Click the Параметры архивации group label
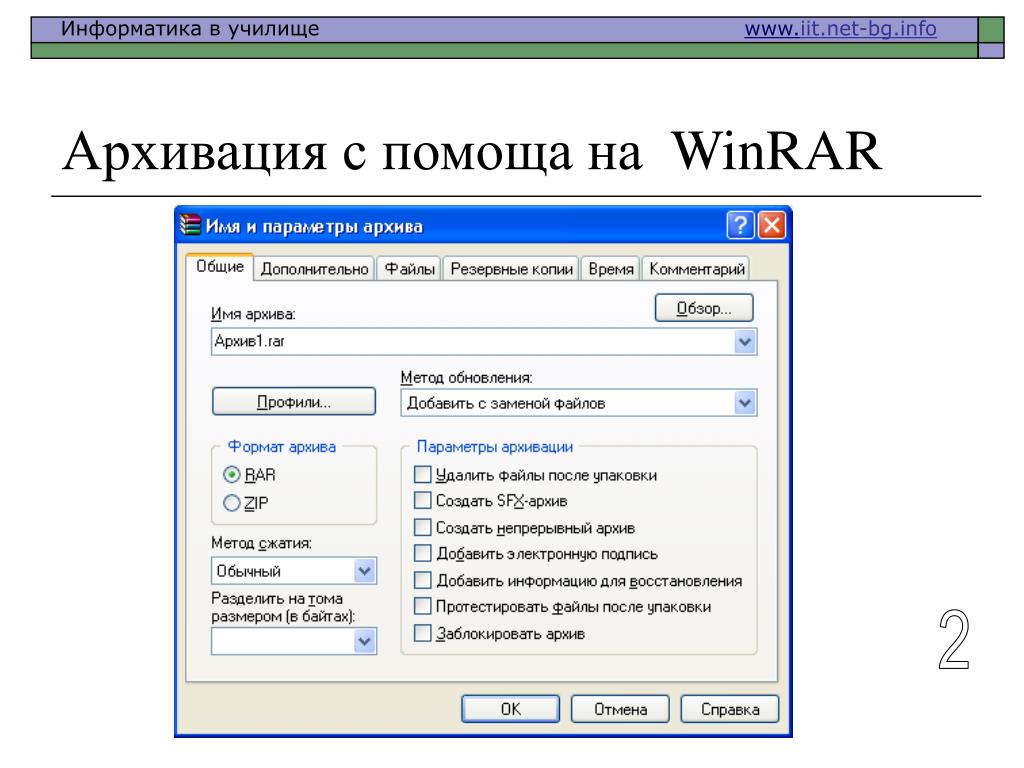 [x=494, y=447]
